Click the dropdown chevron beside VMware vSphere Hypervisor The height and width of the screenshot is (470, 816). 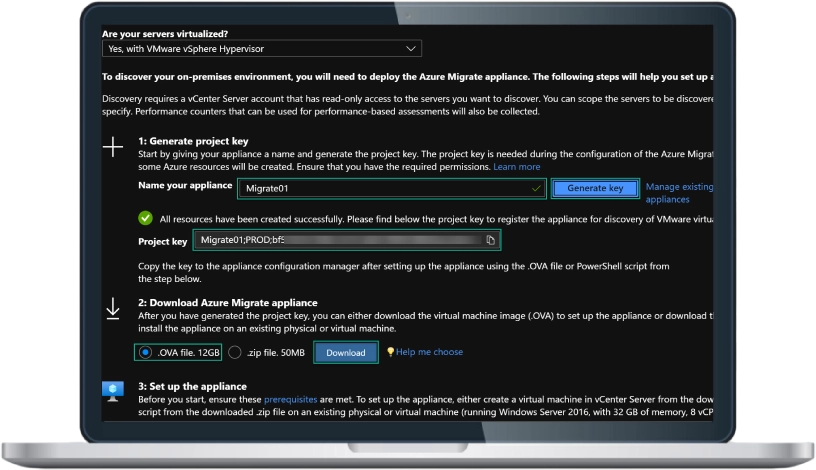[411, 49]
